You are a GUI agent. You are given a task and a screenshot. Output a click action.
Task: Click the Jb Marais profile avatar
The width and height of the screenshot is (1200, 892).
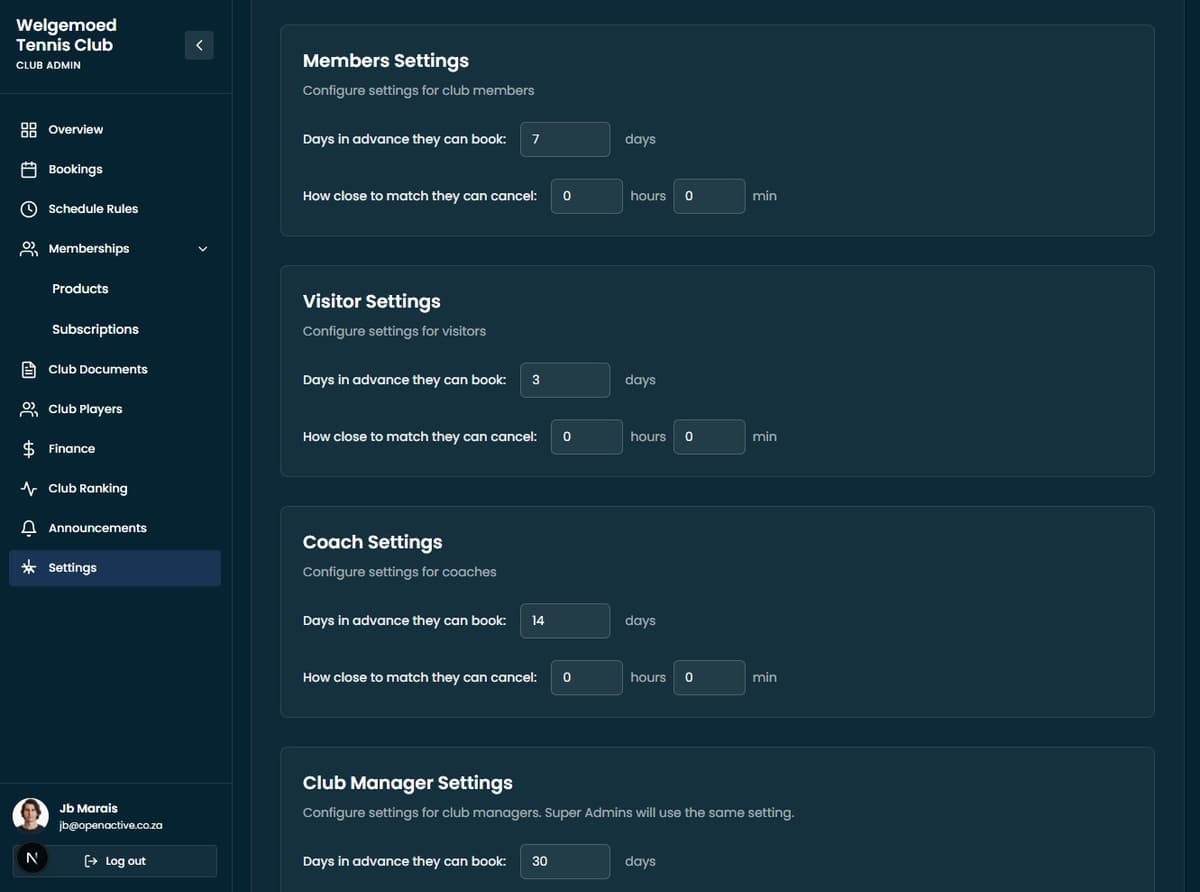click(31, 815)
